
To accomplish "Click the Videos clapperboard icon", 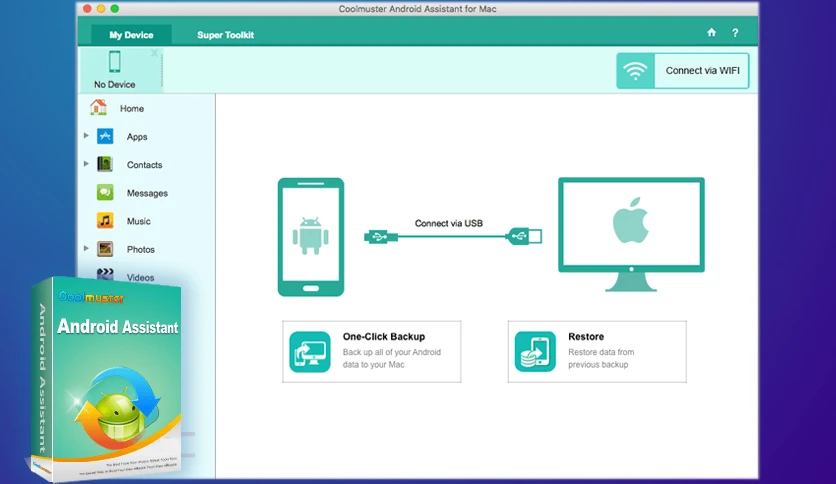I will click(x=105, y=274).
